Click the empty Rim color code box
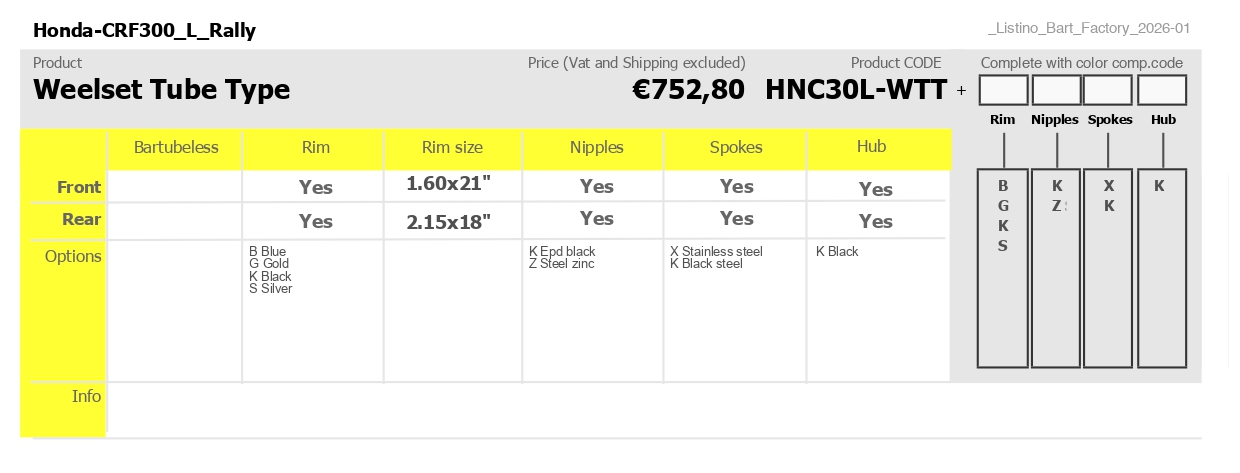1240x473 pixels. tap(1003, 90)
